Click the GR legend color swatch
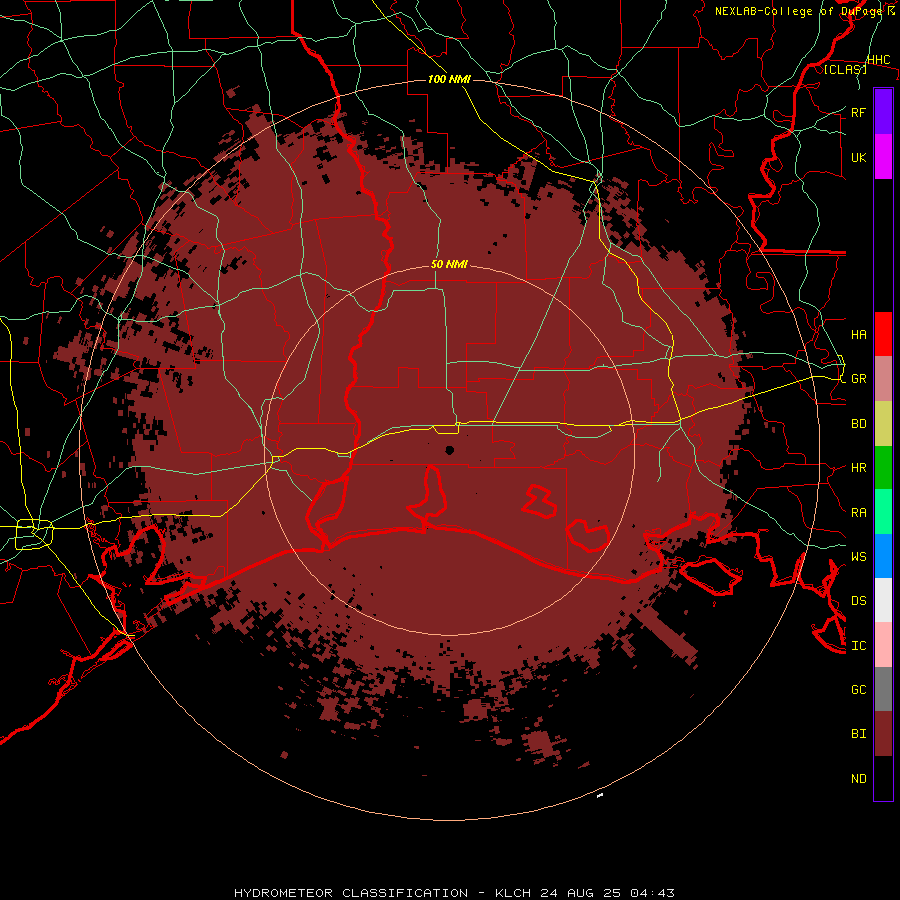Viewport: 900px width, 900px height. point(883,378)
